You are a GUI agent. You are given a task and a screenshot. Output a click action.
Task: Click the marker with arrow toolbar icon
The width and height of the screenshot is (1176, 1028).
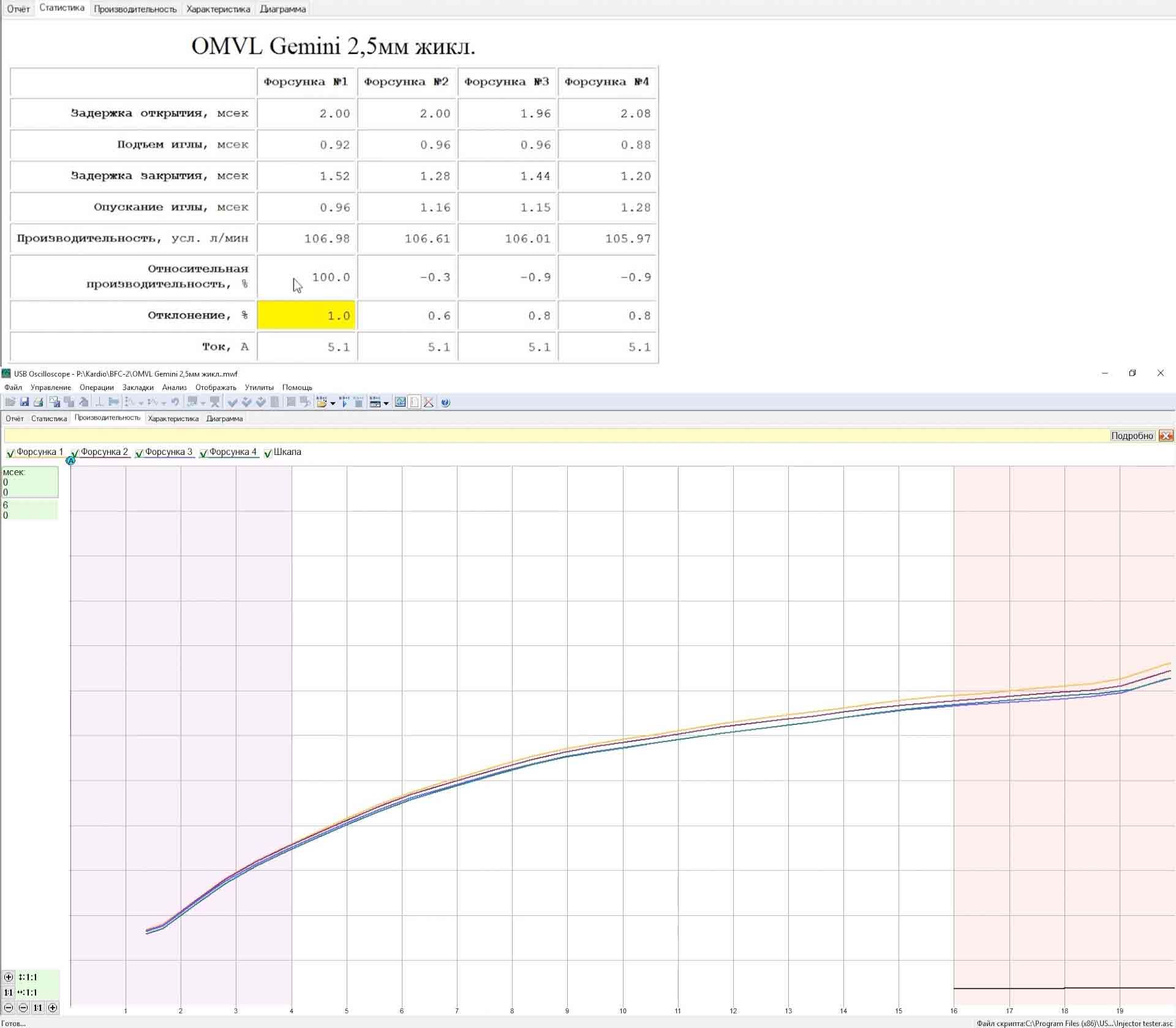(x=113, y=402)
